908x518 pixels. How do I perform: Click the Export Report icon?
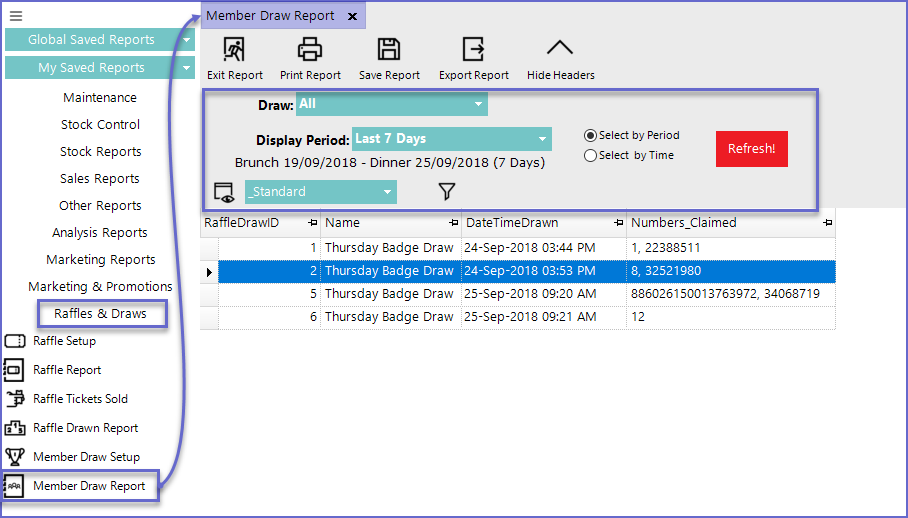(x=473, y=50)
